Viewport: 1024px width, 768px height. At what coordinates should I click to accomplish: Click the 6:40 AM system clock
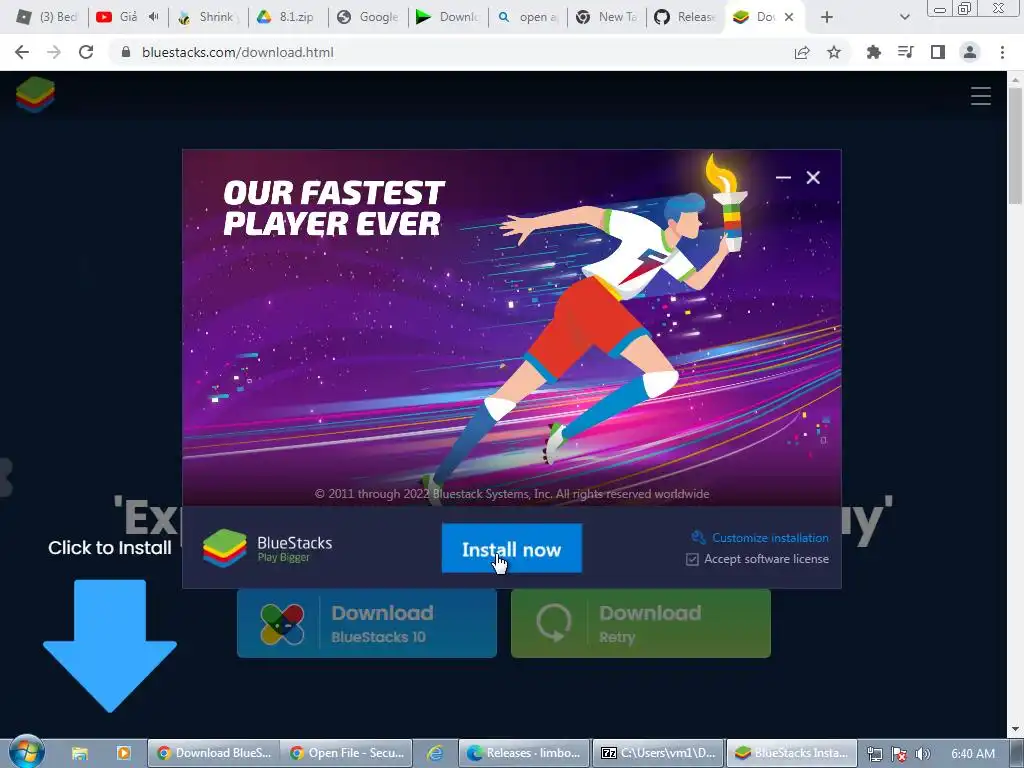pos(972,753)
